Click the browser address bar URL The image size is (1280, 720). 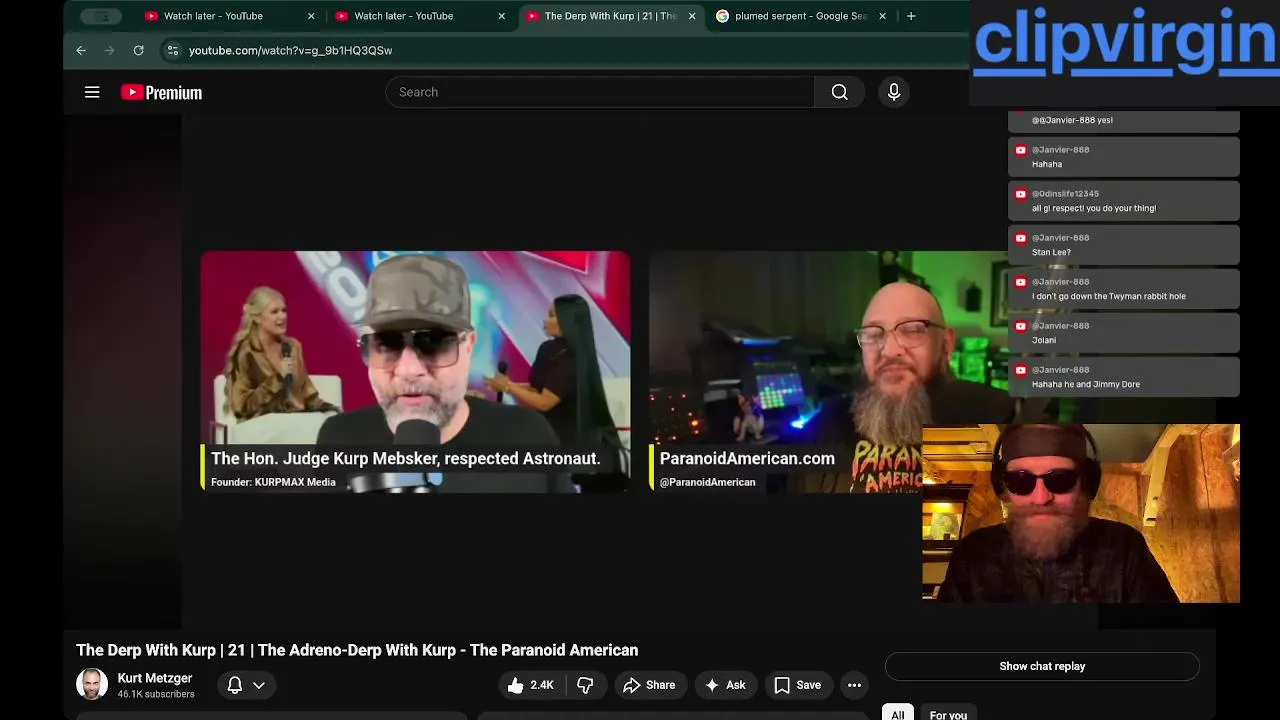point(290,50)
